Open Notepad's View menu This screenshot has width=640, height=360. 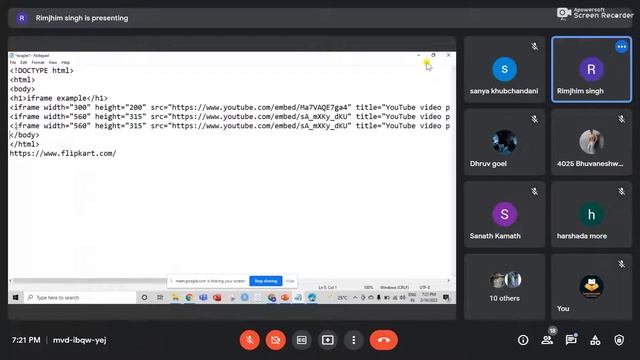point(53,62)
